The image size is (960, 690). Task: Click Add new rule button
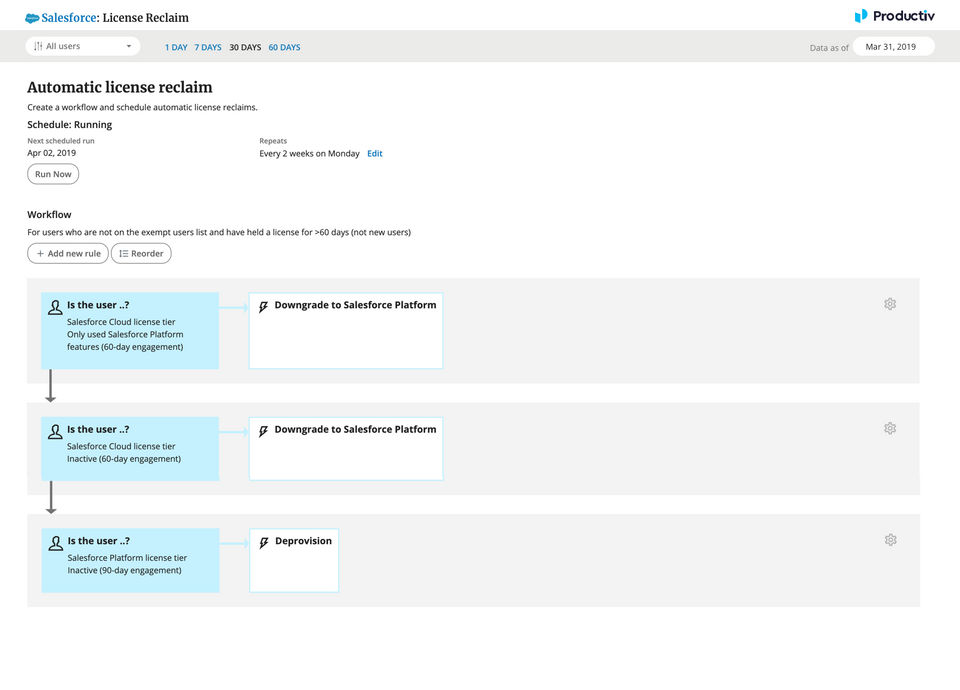coord(68,254)
